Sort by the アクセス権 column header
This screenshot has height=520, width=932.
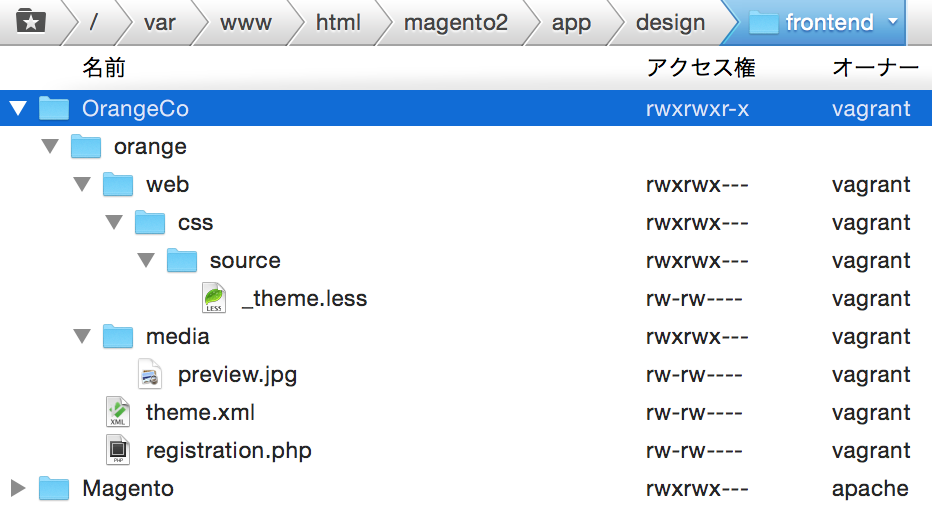pos(701,68)
